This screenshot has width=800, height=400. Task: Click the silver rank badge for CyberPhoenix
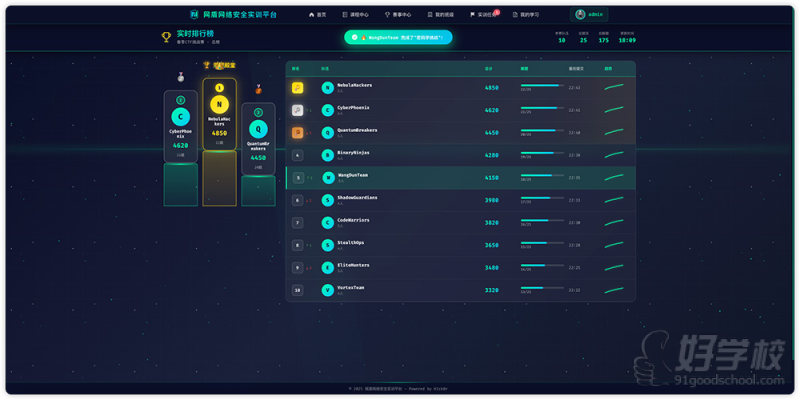[298, 110]
